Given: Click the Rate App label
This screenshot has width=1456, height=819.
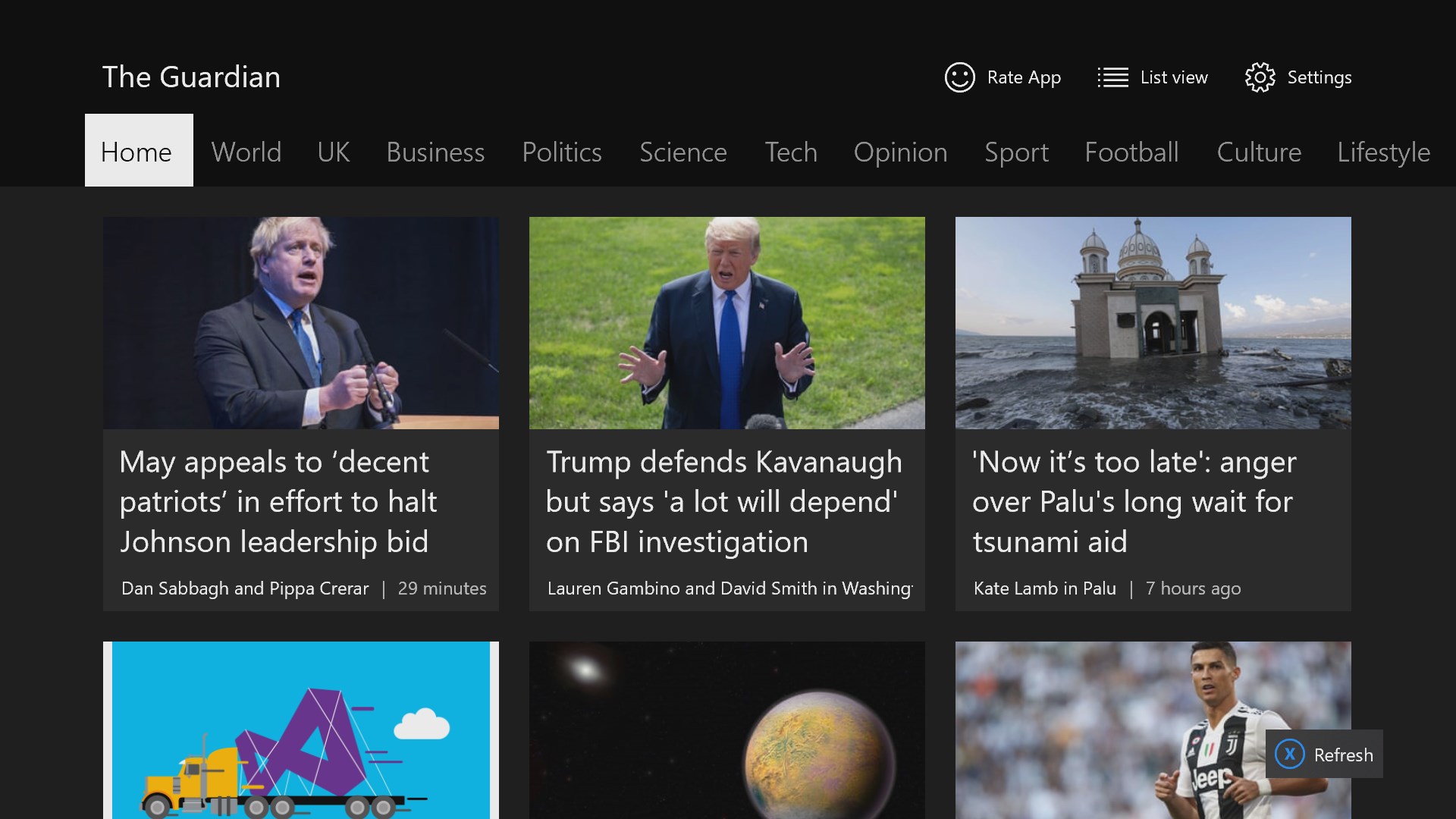Looking at the screenshot, I should coord(1024,77).
